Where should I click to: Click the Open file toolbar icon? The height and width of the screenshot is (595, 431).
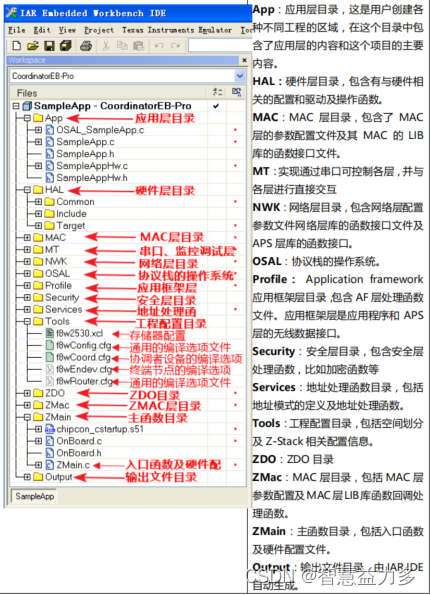(33, 46)
